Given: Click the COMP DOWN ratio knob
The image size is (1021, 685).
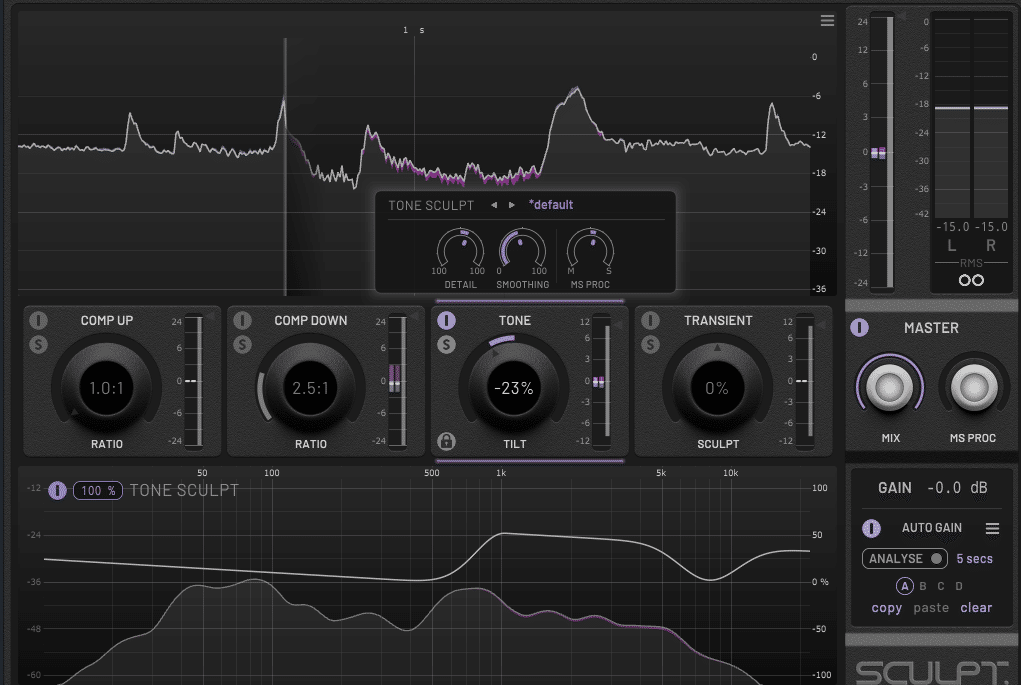Looking at the screenshot, I should click(311, 388).
